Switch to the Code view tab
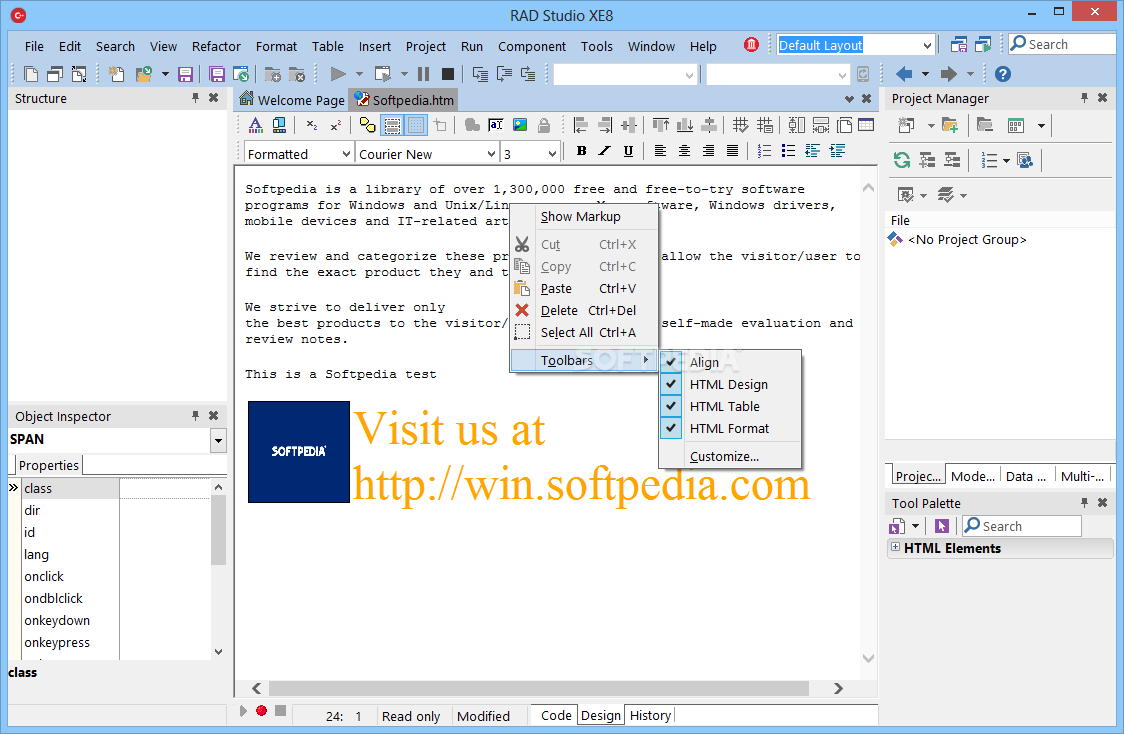Screen dimensions: 1124x734 coord(556,715)
